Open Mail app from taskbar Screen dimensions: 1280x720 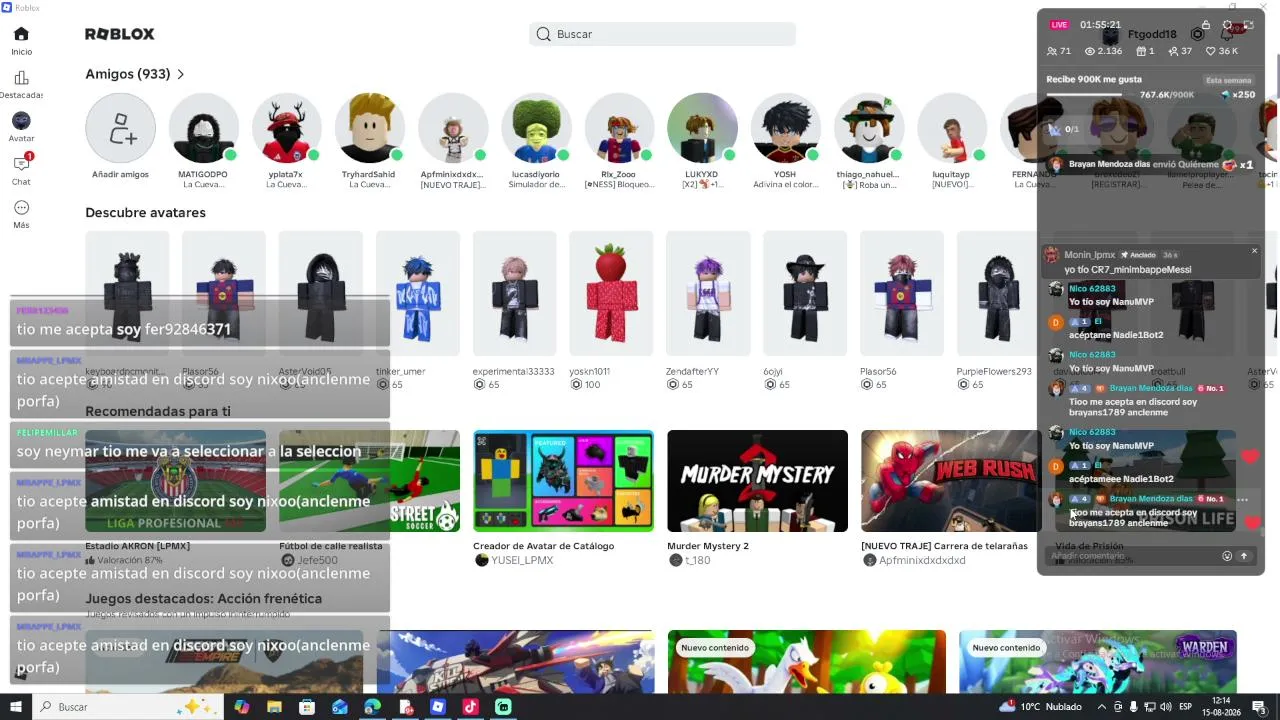click(340, 707)
